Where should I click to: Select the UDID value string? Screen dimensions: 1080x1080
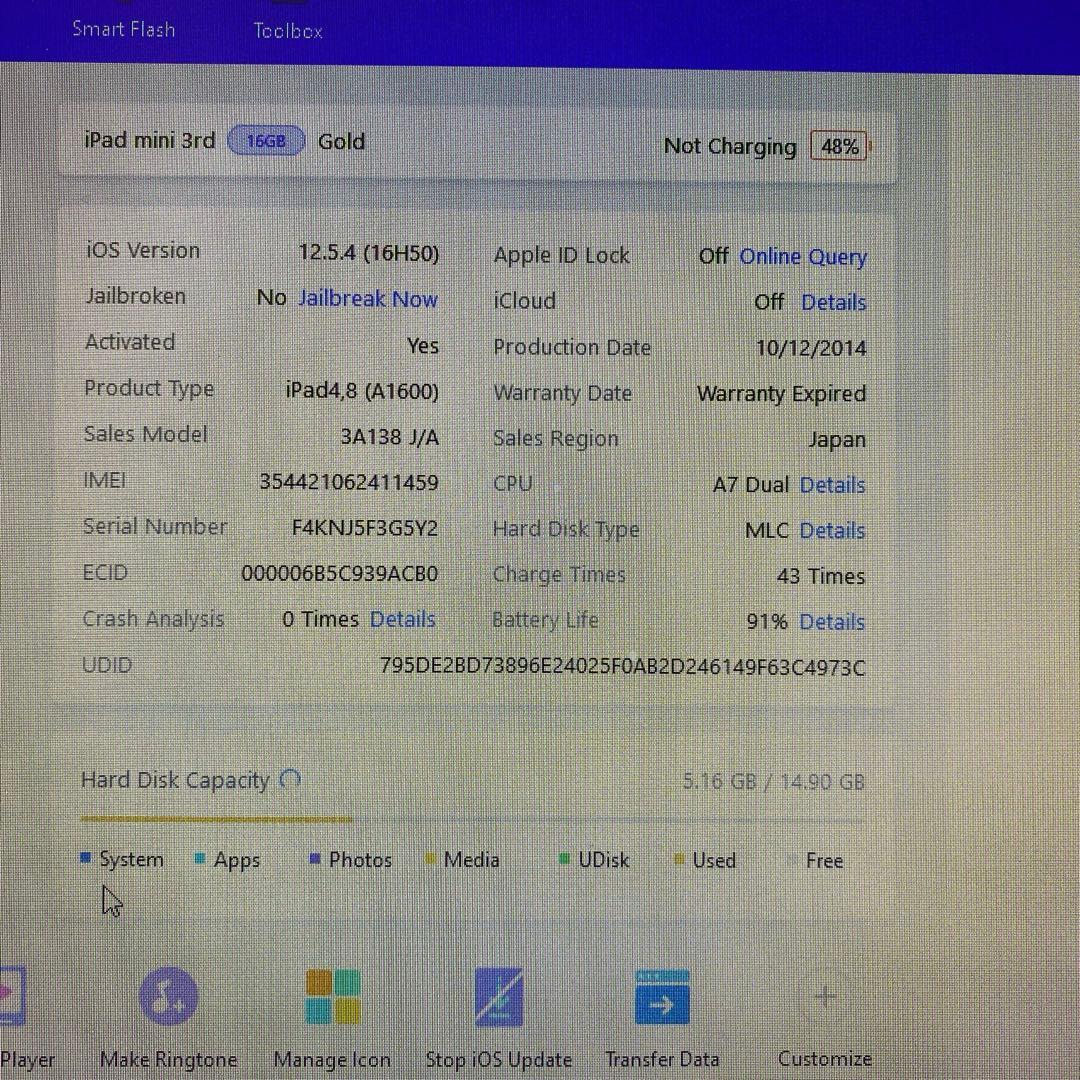(623, 667)
